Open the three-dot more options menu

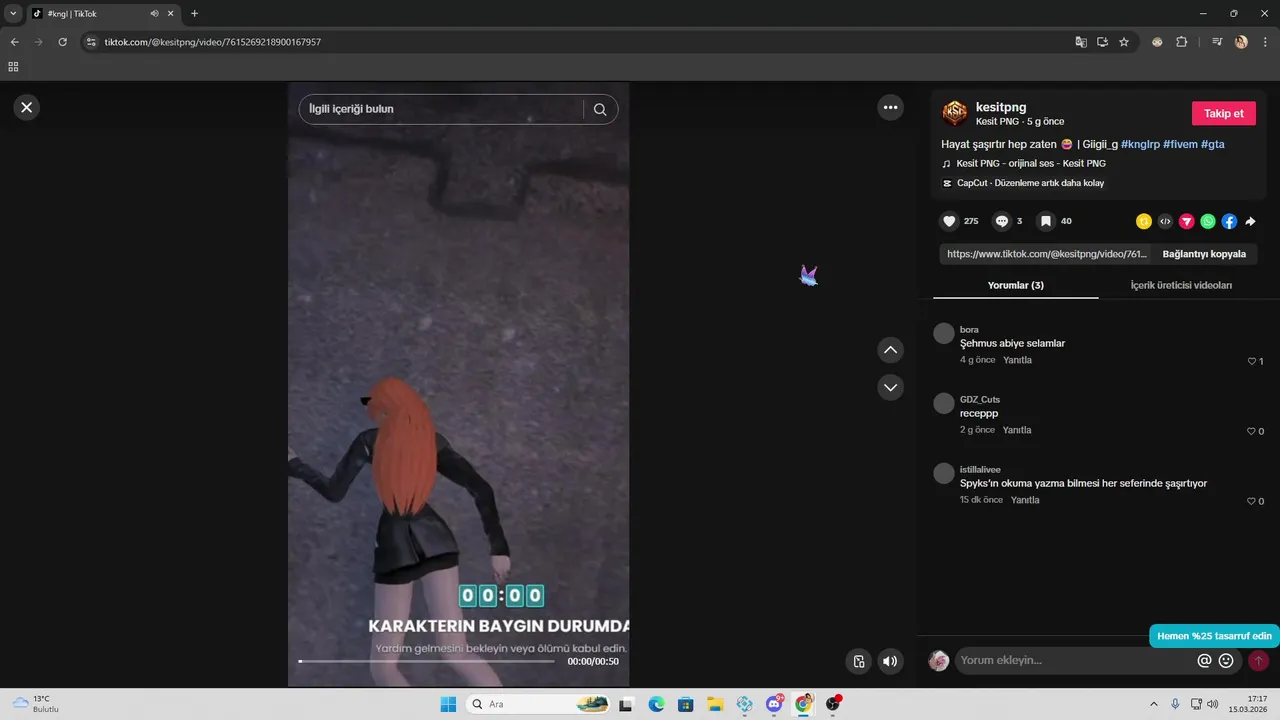tap(890, 107)
